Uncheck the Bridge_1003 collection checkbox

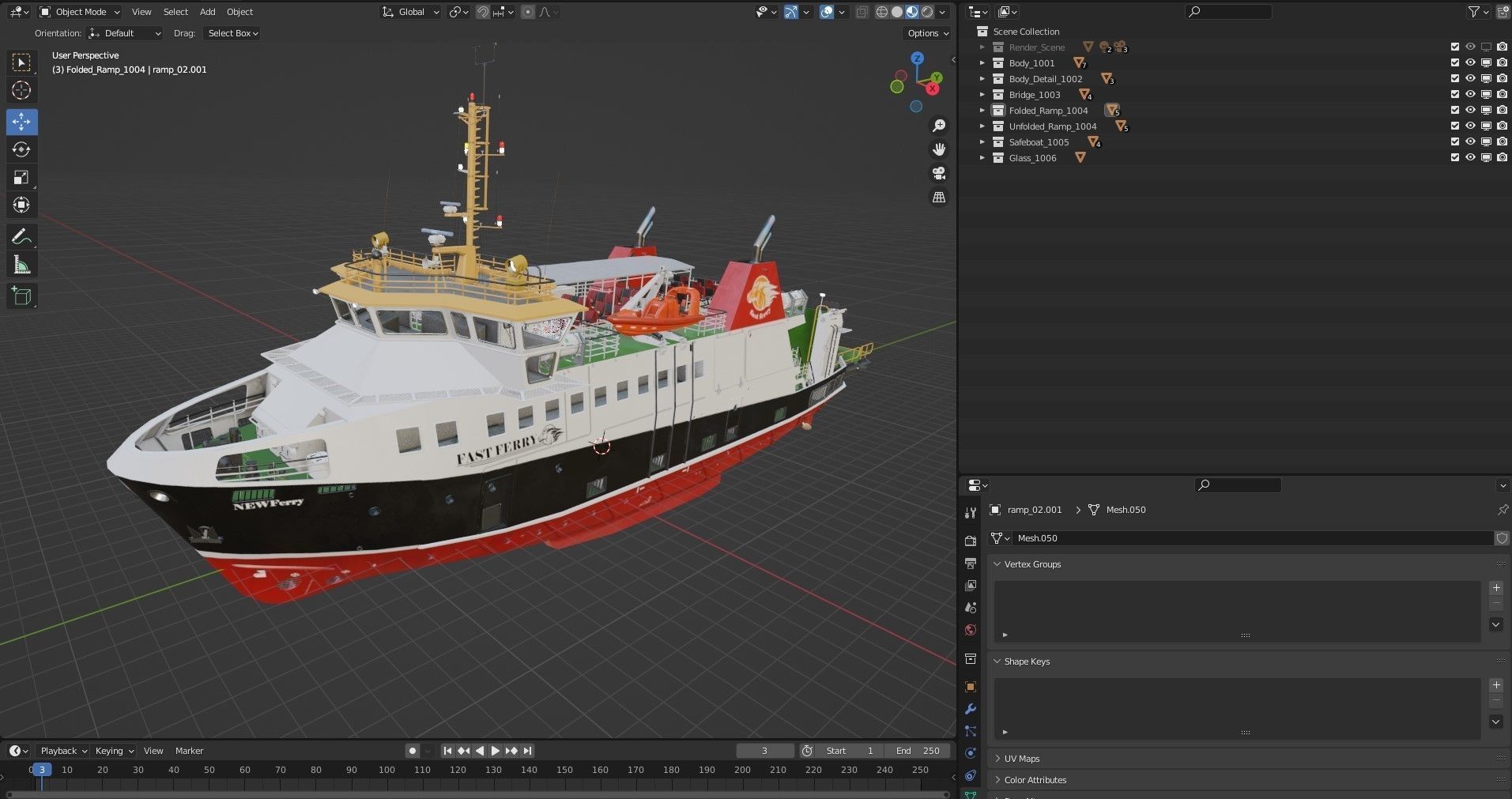[x=1454, y=95]
